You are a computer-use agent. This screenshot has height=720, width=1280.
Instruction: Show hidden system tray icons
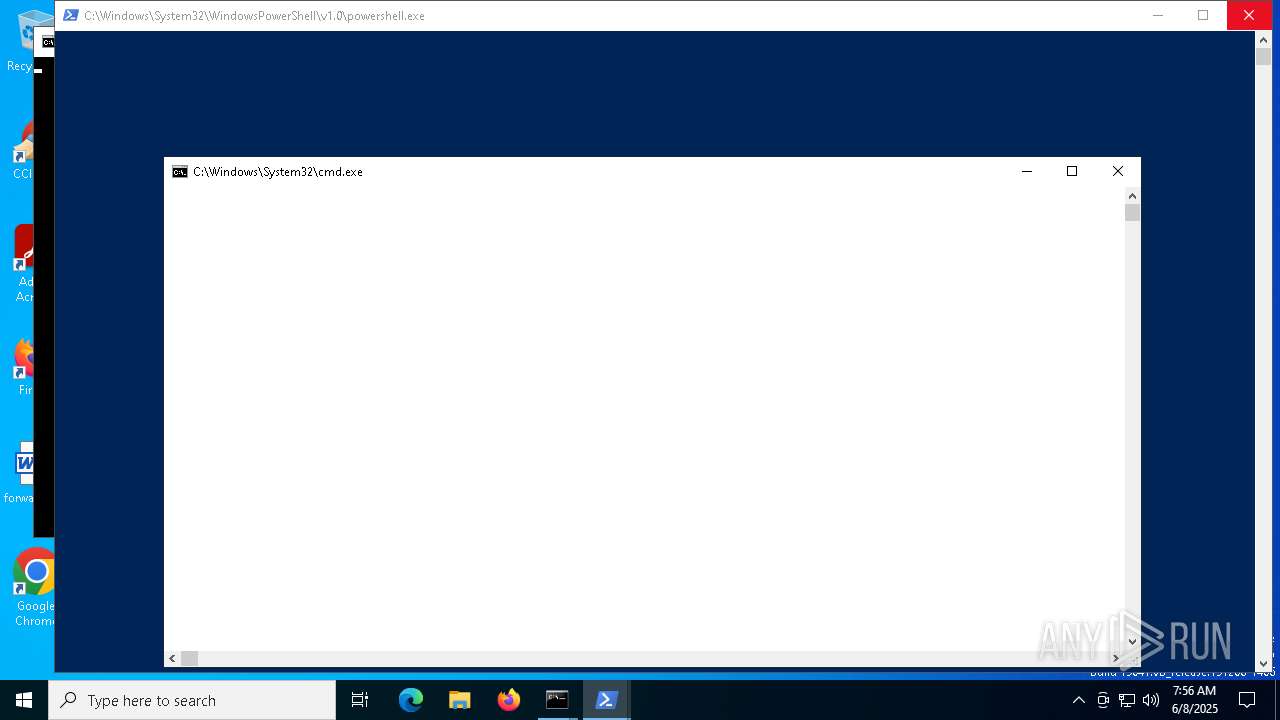click(1078, 700)
